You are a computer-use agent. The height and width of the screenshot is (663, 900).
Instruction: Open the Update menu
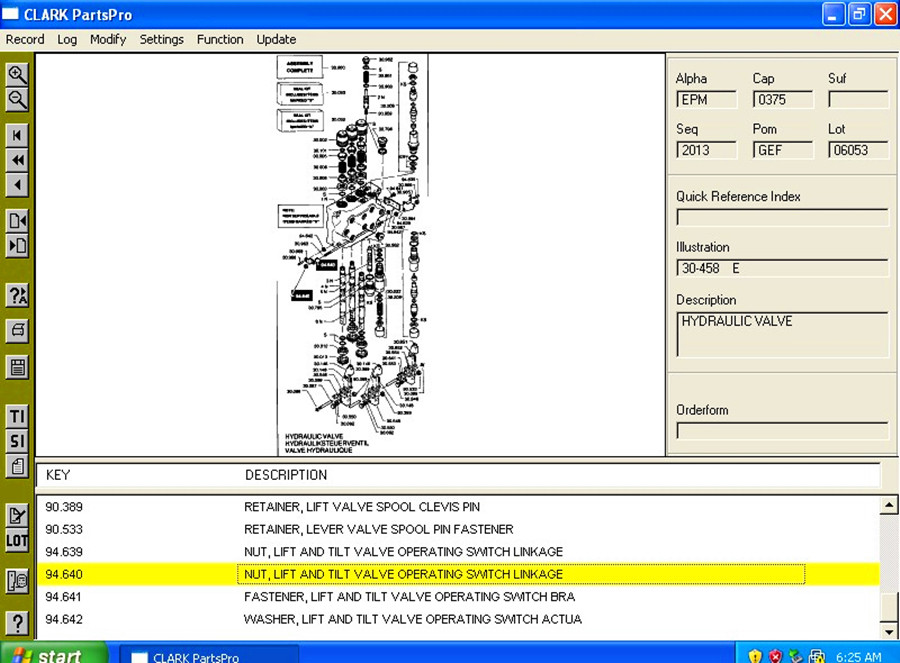276,39
